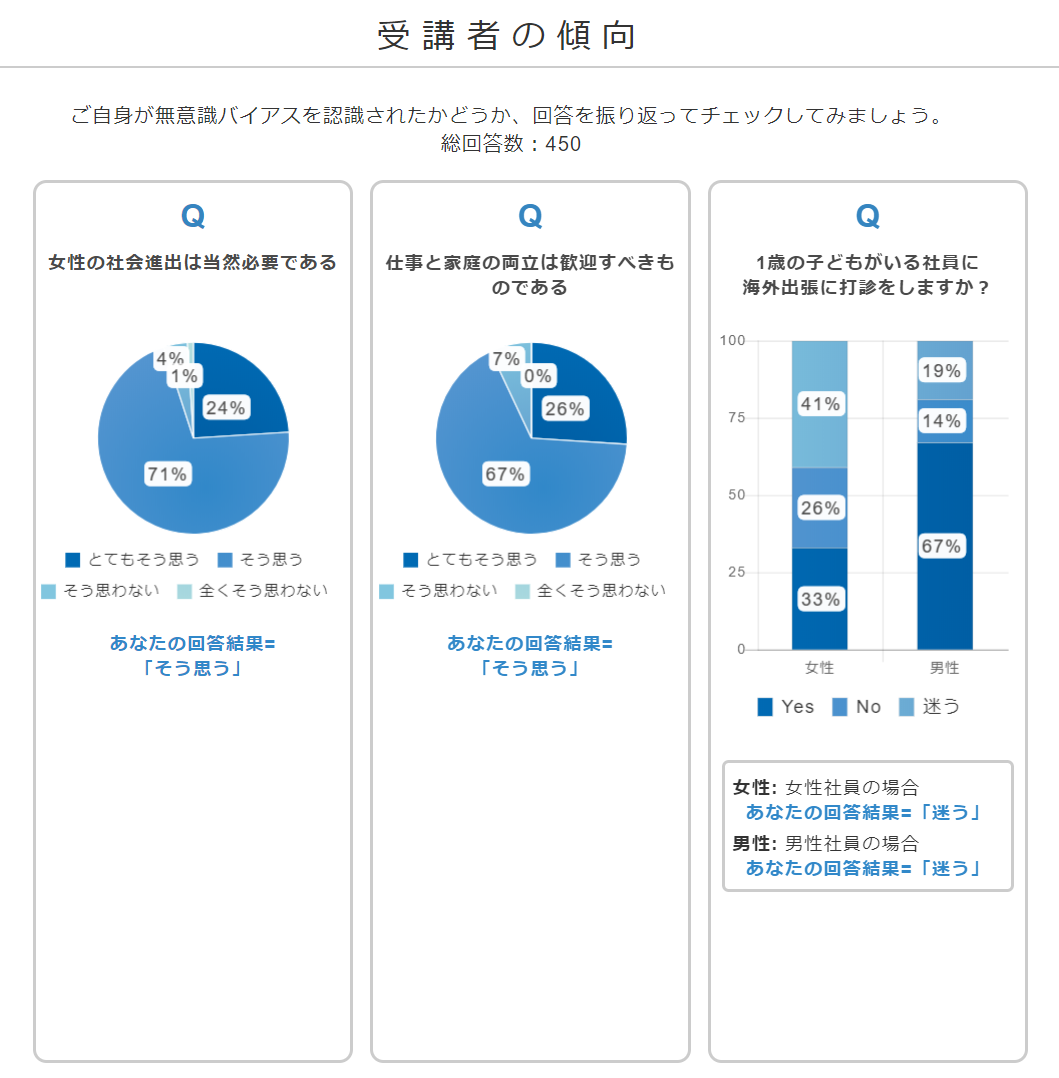Click 全くそう思わない legend swatch in second chart

coord(523,591)
